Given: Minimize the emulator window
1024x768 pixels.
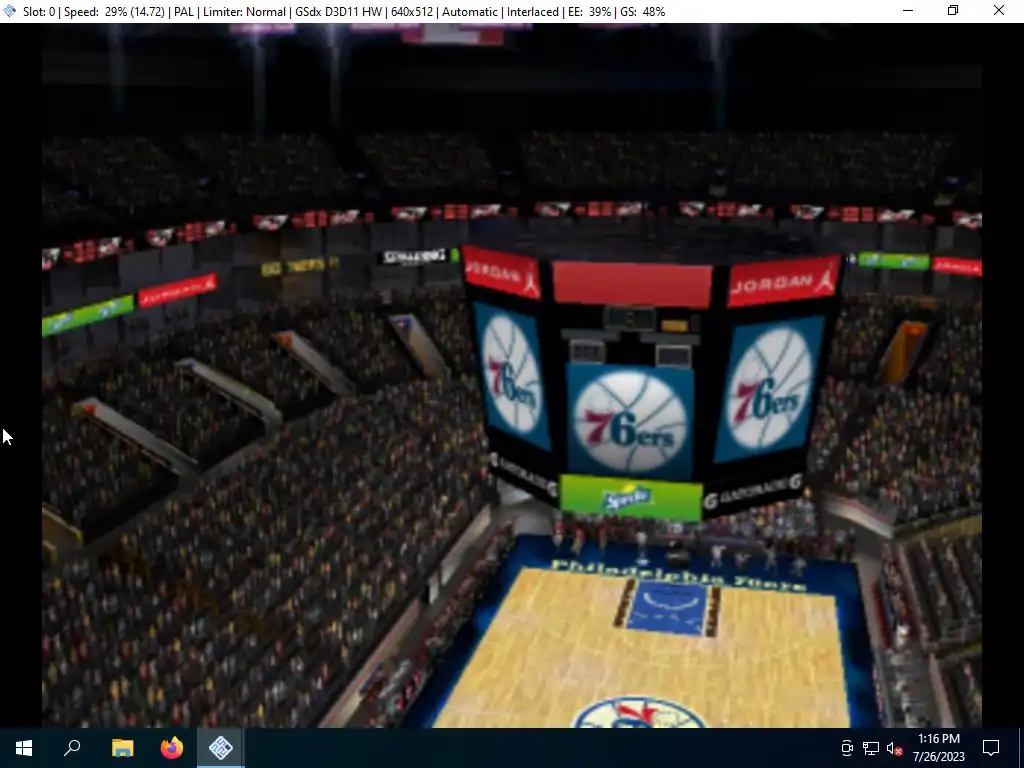Looking at the screenshot, I should 908,11.
